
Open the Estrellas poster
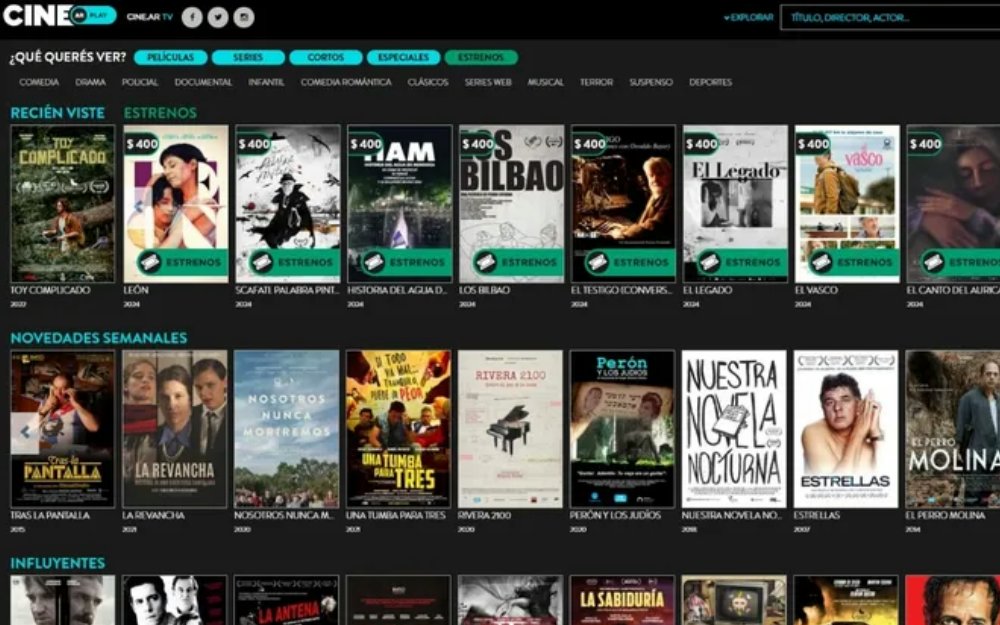846,429
